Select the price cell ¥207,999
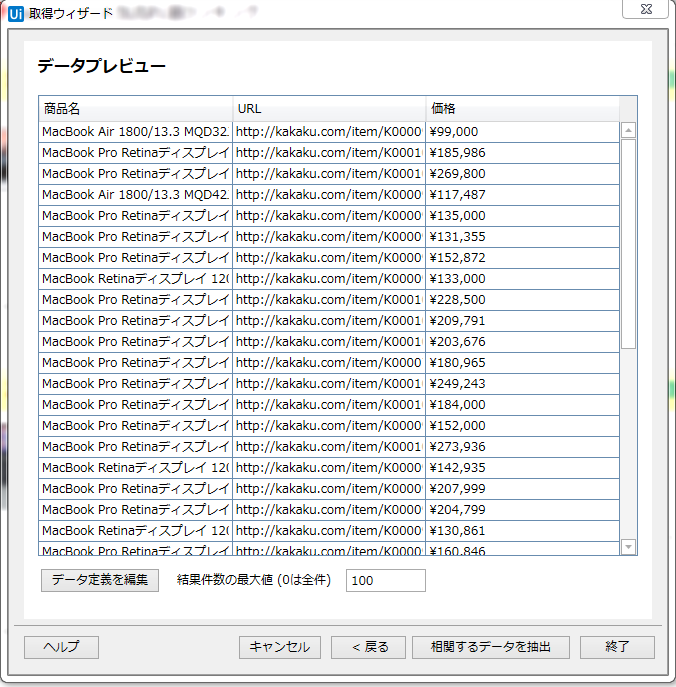676x687 pixels. click(523, 489)
